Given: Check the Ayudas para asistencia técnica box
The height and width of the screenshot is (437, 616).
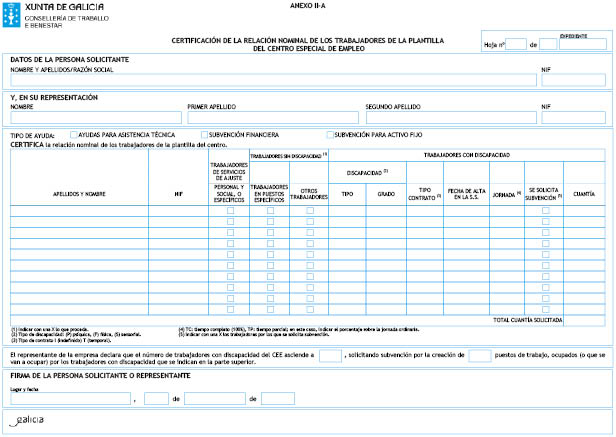Looking at the screenshot, I should point(73,134).
